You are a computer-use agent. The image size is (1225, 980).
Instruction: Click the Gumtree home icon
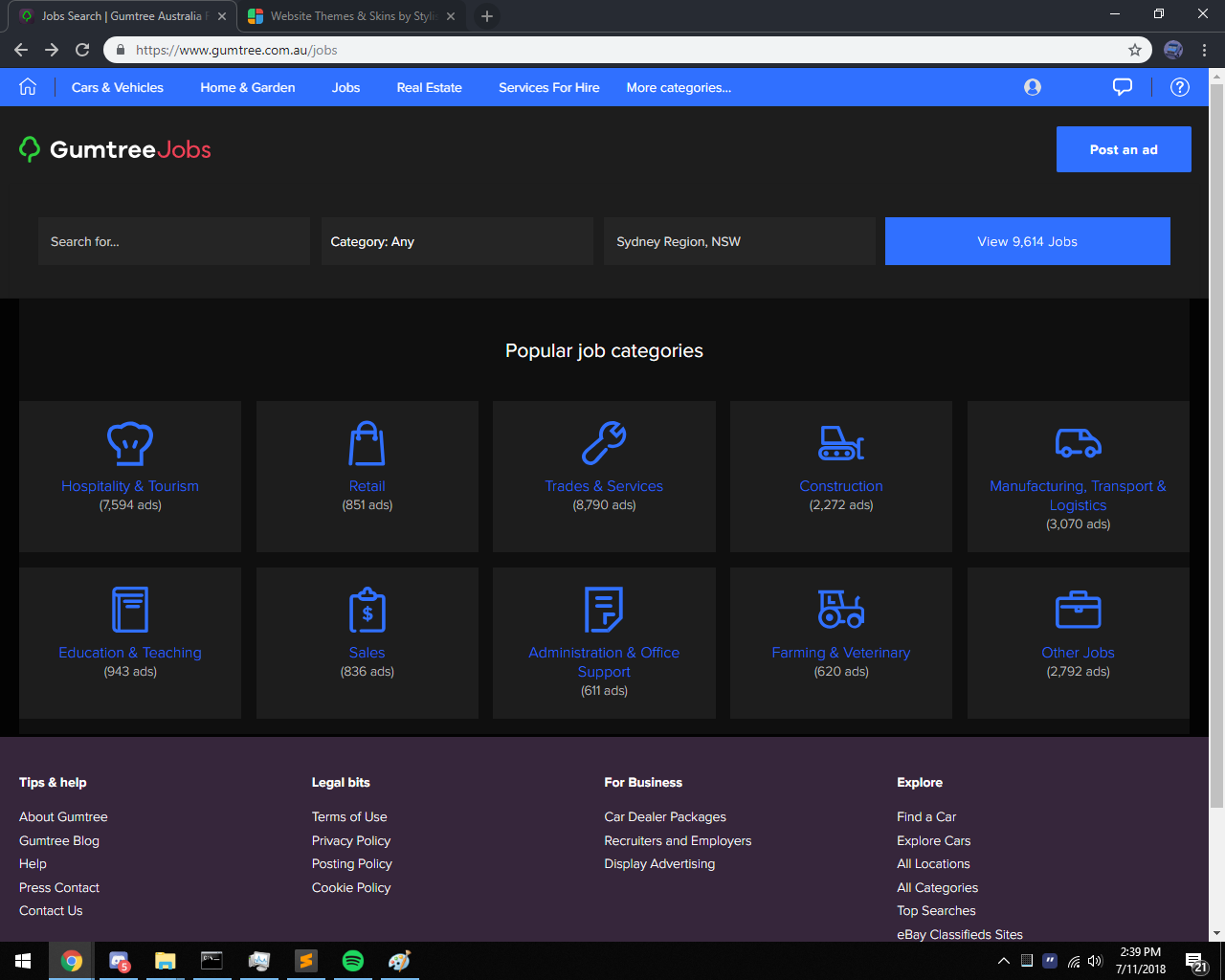[28, 87]
